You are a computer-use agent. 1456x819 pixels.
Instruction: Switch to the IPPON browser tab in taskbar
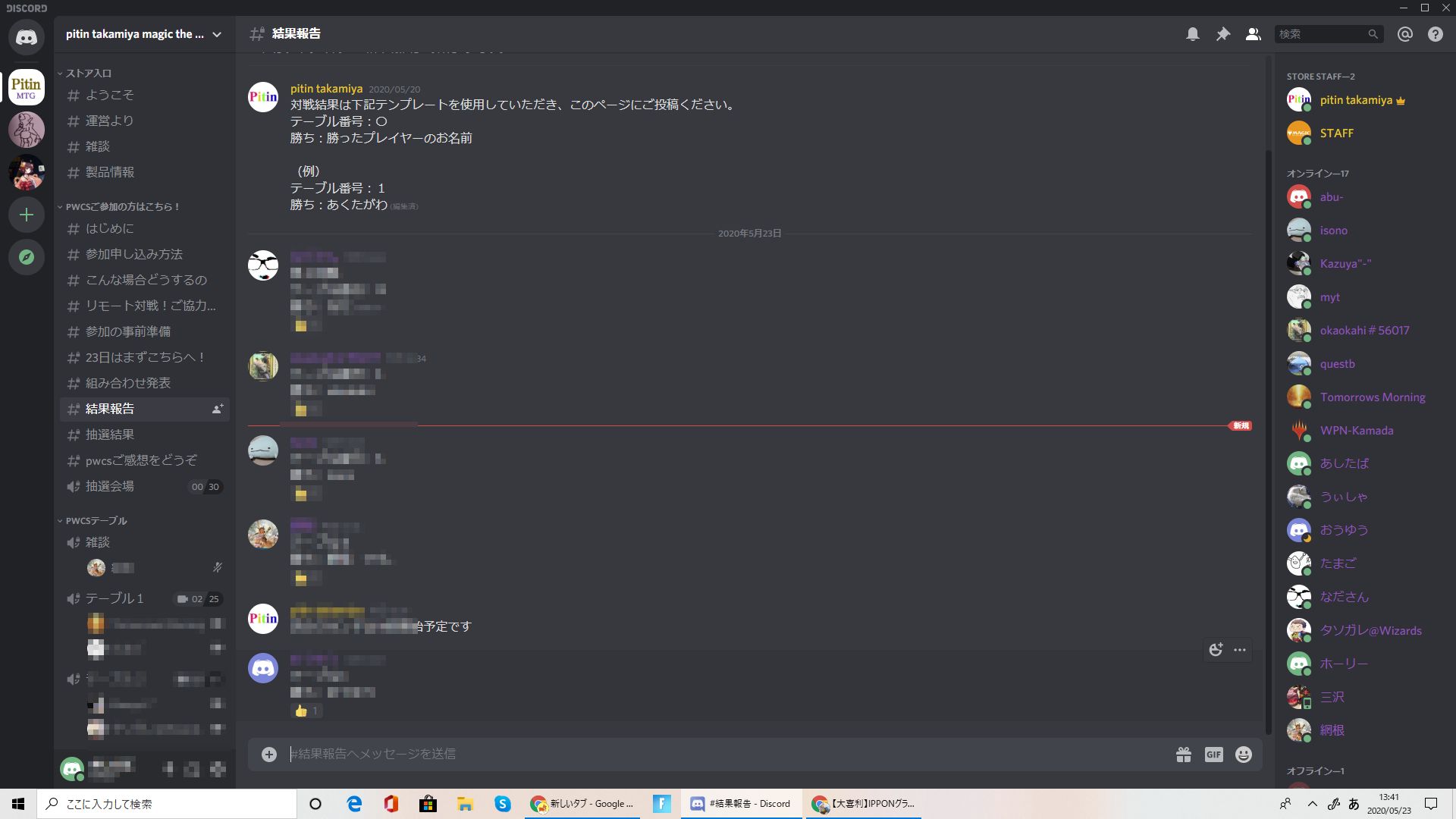[863, 804]
